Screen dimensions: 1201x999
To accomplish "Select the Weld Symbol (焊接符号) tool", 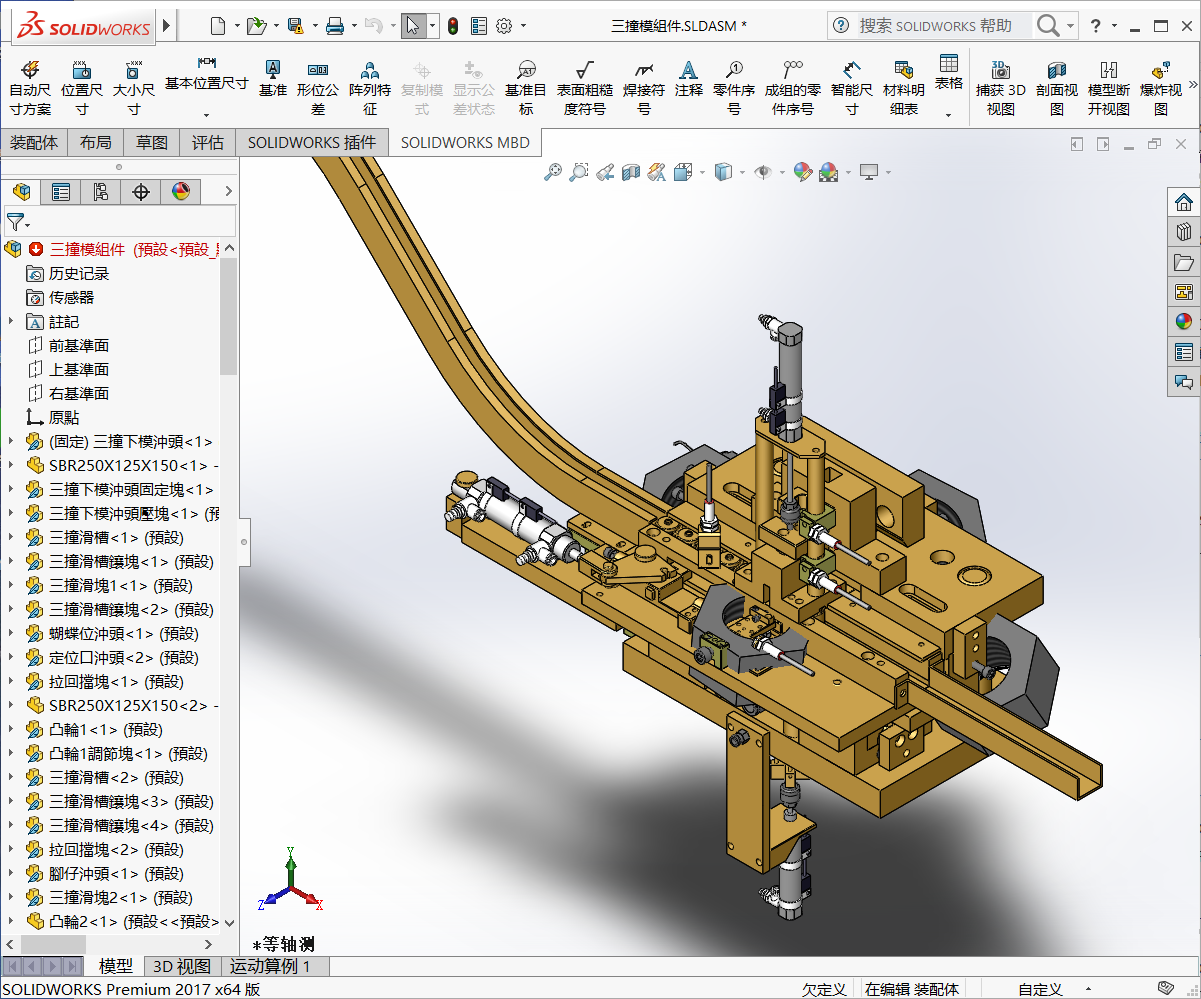I will (644, 87).
